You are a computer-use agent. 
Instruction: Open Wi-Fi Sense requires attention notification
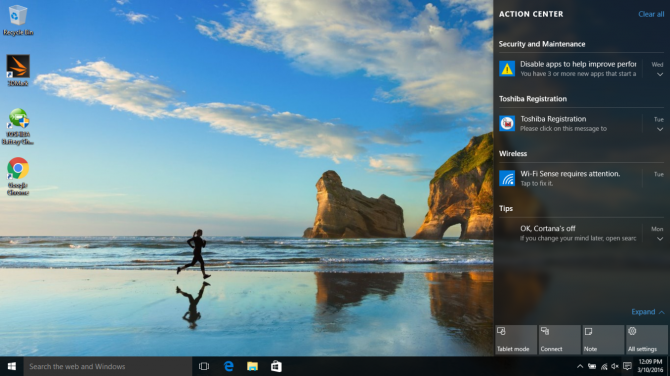pyautogui.click(x=570, y=178)
